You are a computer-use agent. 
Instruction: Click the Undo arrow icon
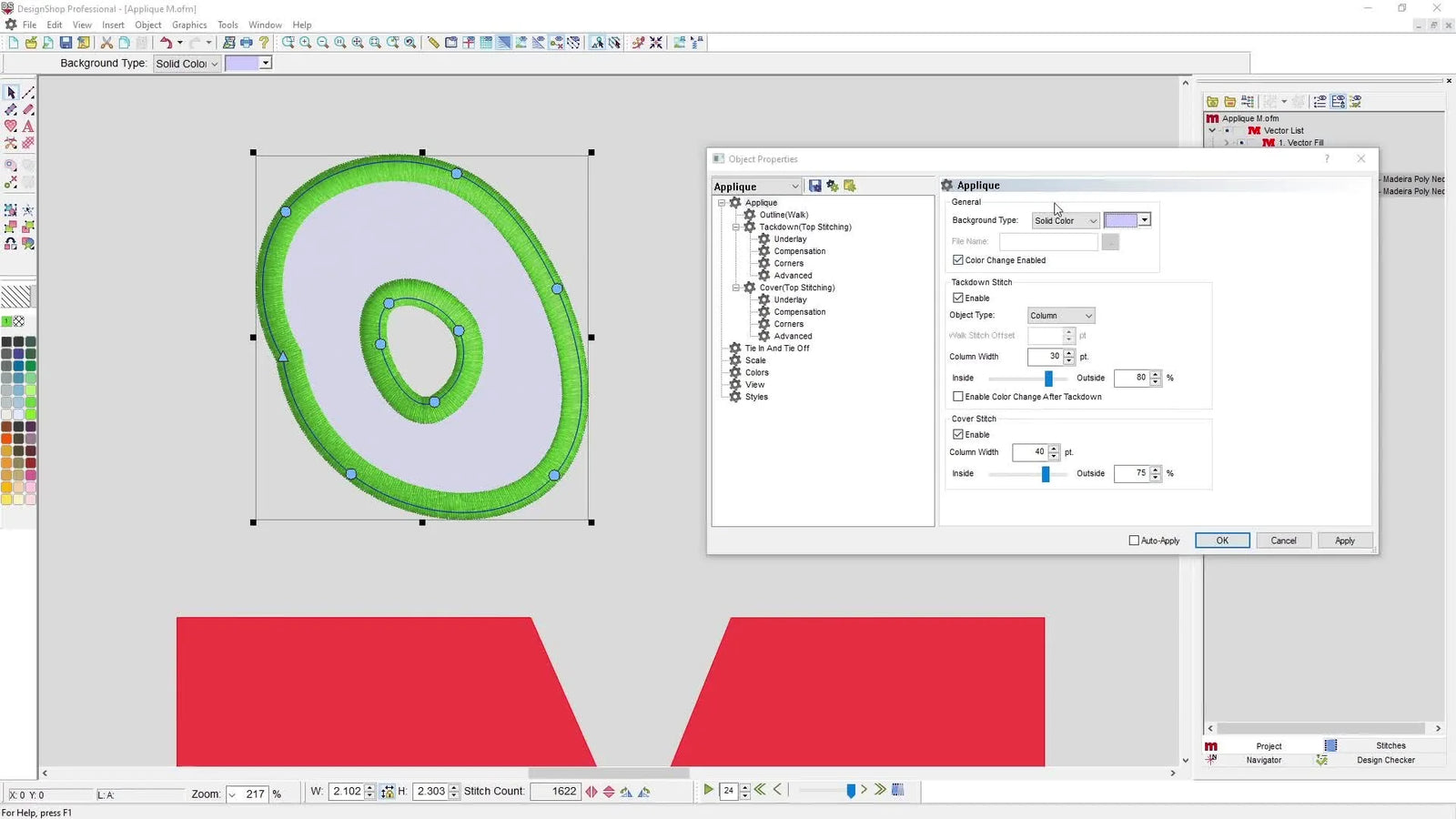point(167,42)
